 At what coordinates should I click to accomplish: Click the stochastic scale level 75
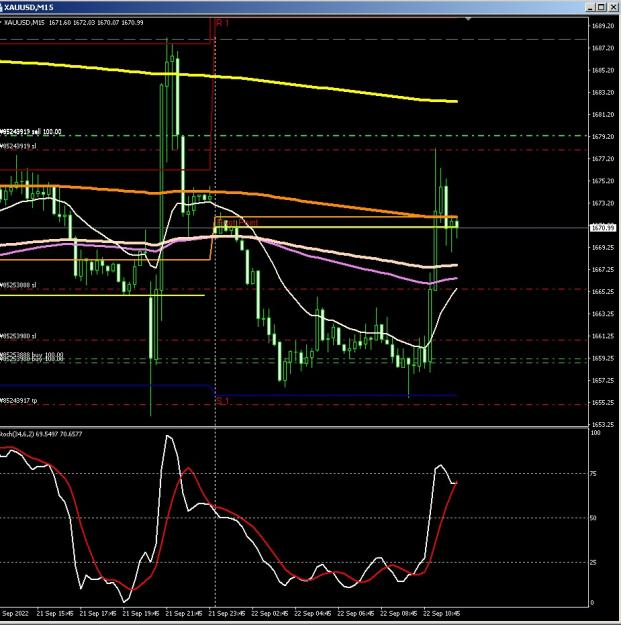pyautogui.click(x=593, y=474)
